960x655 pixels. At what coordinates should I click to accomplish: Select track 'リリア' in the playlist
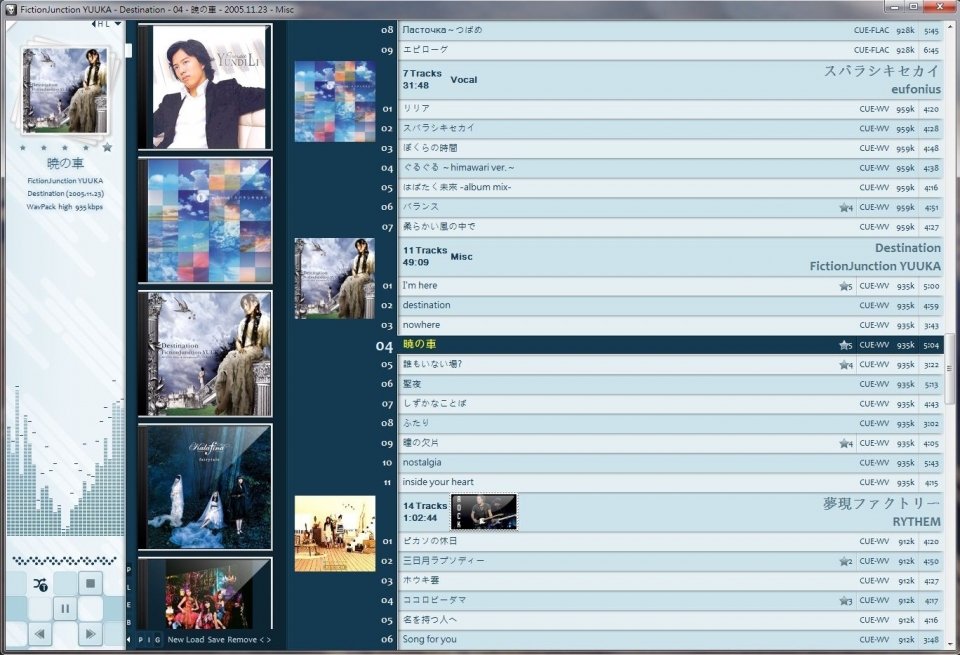pyautogui.click(x=670, y=109)
